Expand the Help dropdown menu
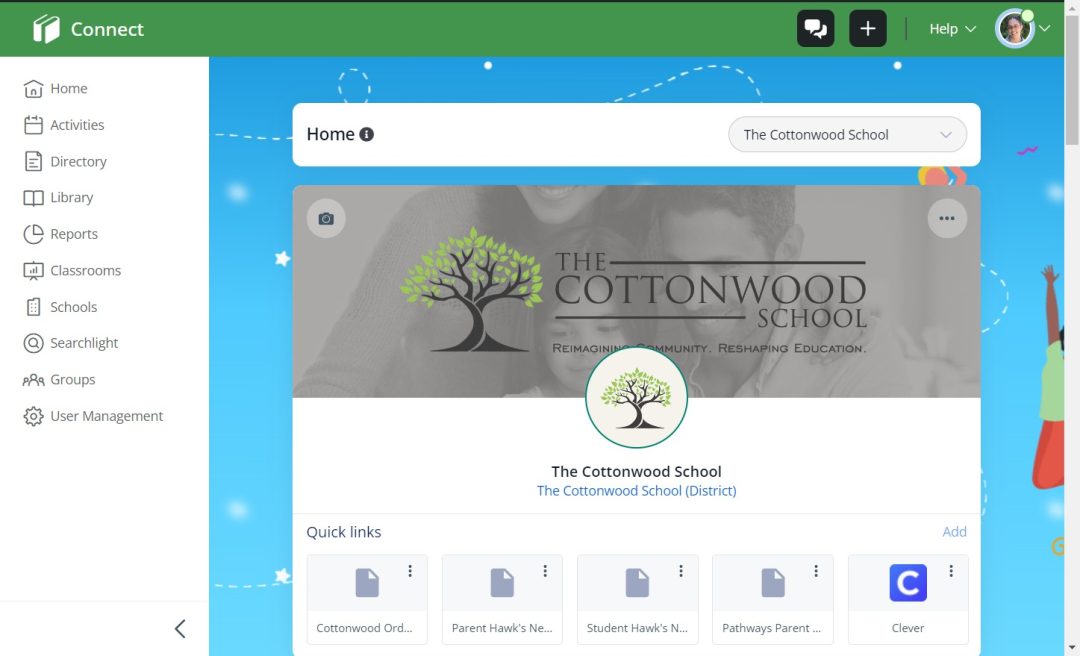This screenshot has width=1080, height=656. click(951, 29)
